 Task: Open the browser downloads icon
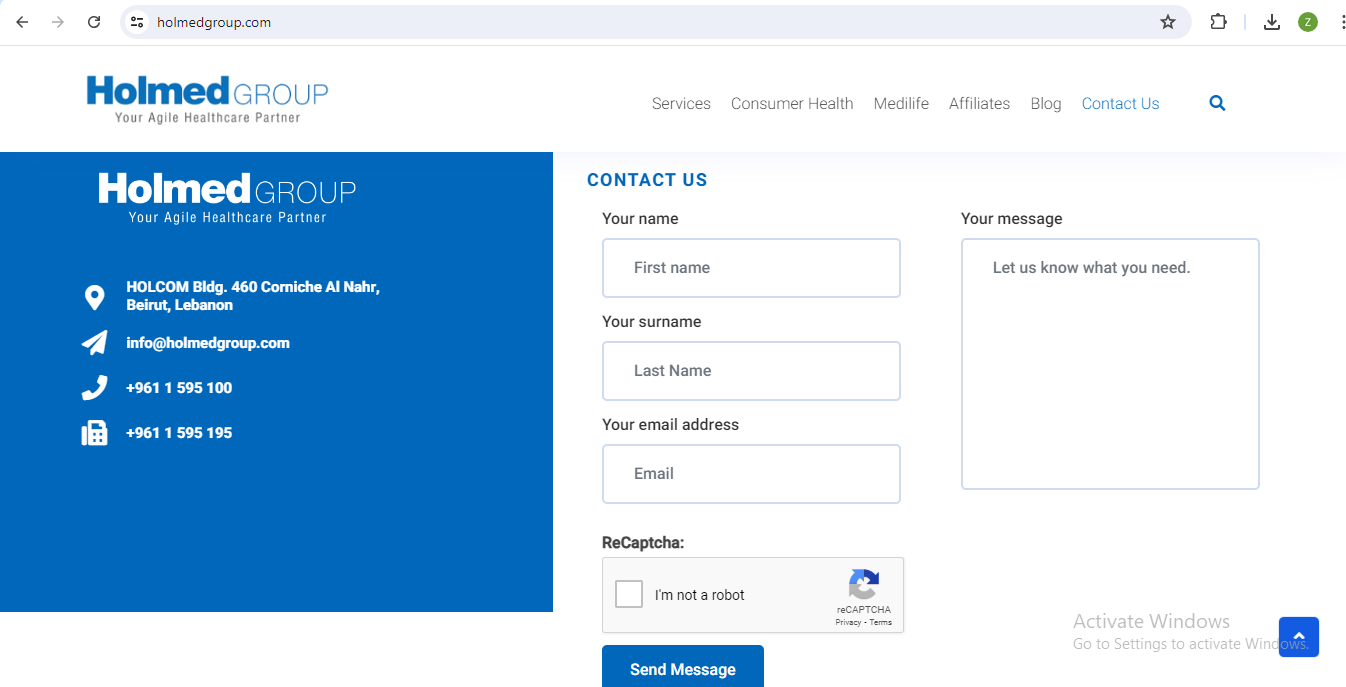click(1271, 22)
